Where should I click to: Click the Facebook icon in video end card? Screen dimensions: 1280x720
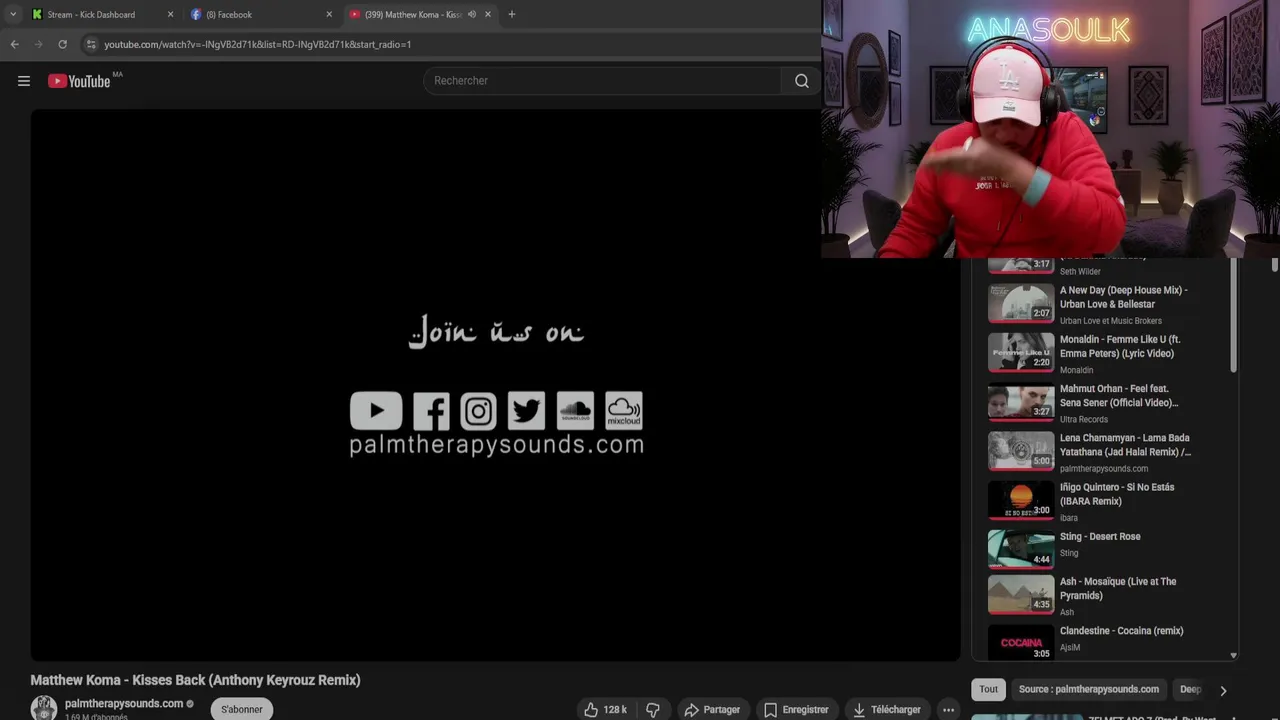[x=431, y=411]
